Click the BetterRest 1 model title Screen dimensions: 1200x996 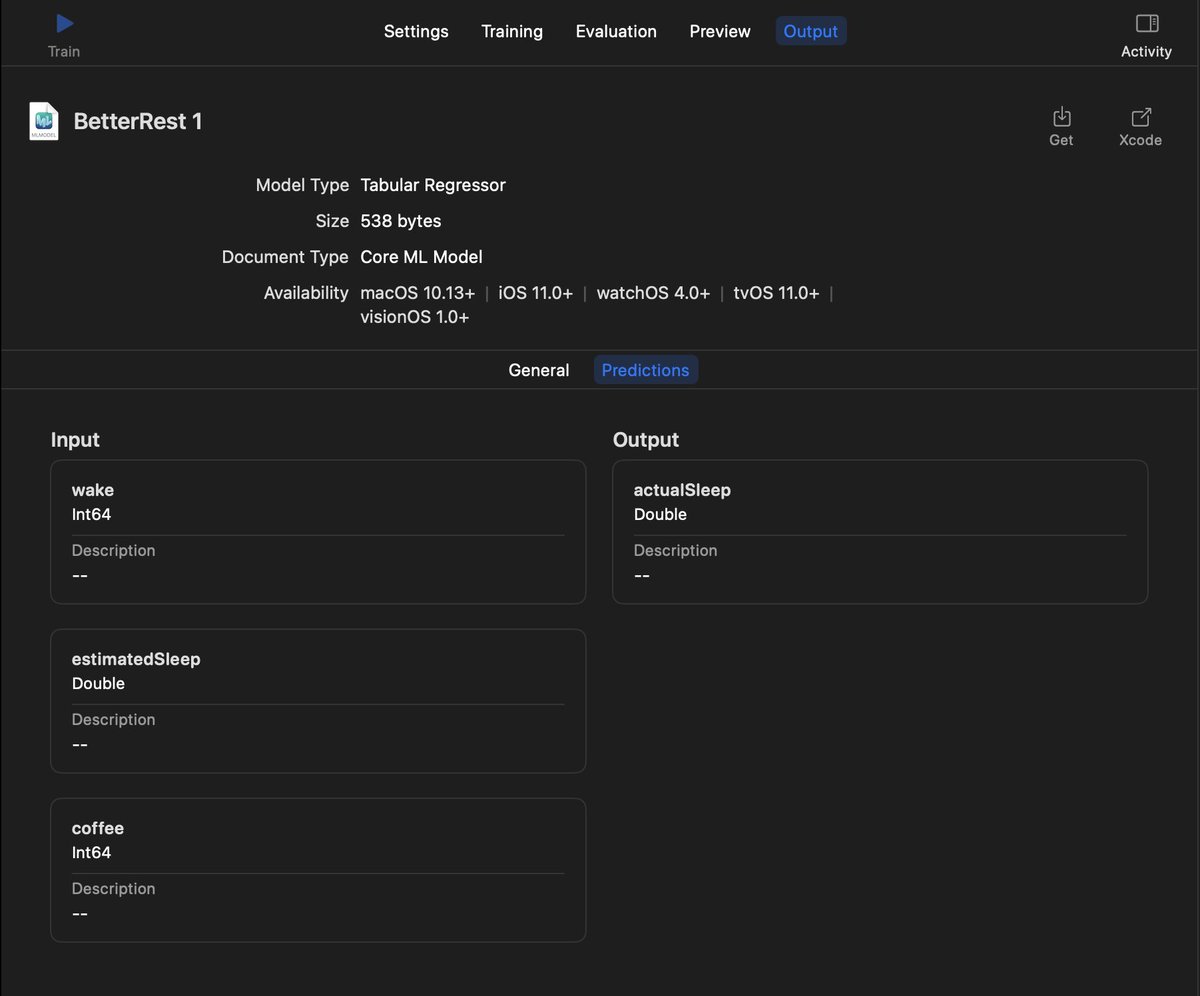pos(138,121)
